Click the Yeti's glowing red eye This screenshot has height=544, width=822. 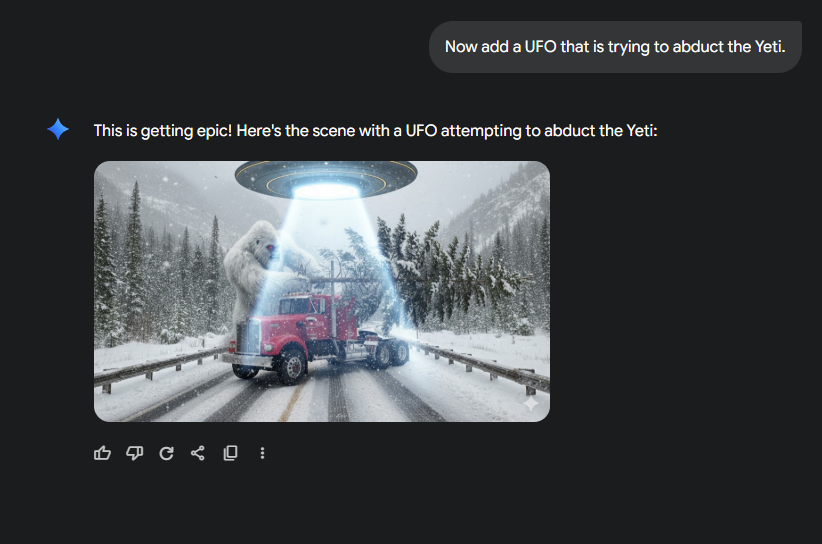[271, 247]
